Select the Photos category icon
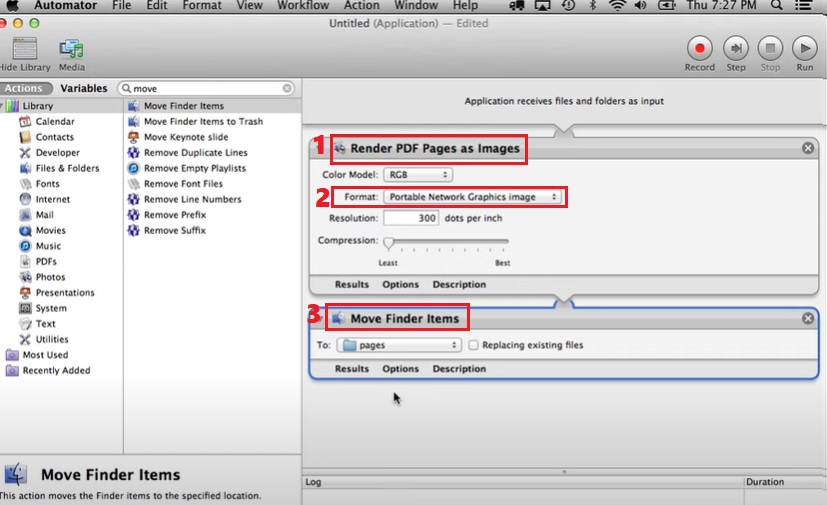Screen dimensions: 827x505 (25, 277)
